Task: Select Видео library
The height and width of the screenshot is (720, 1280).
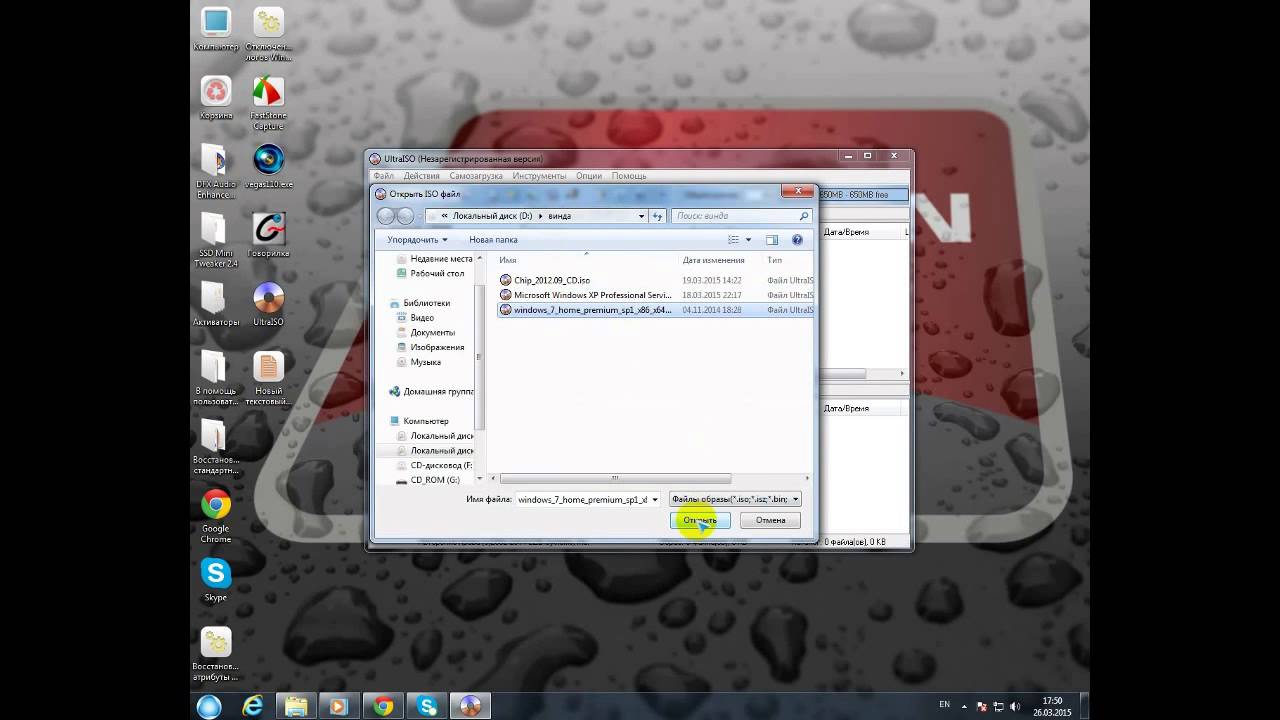Action: [415, 318]
